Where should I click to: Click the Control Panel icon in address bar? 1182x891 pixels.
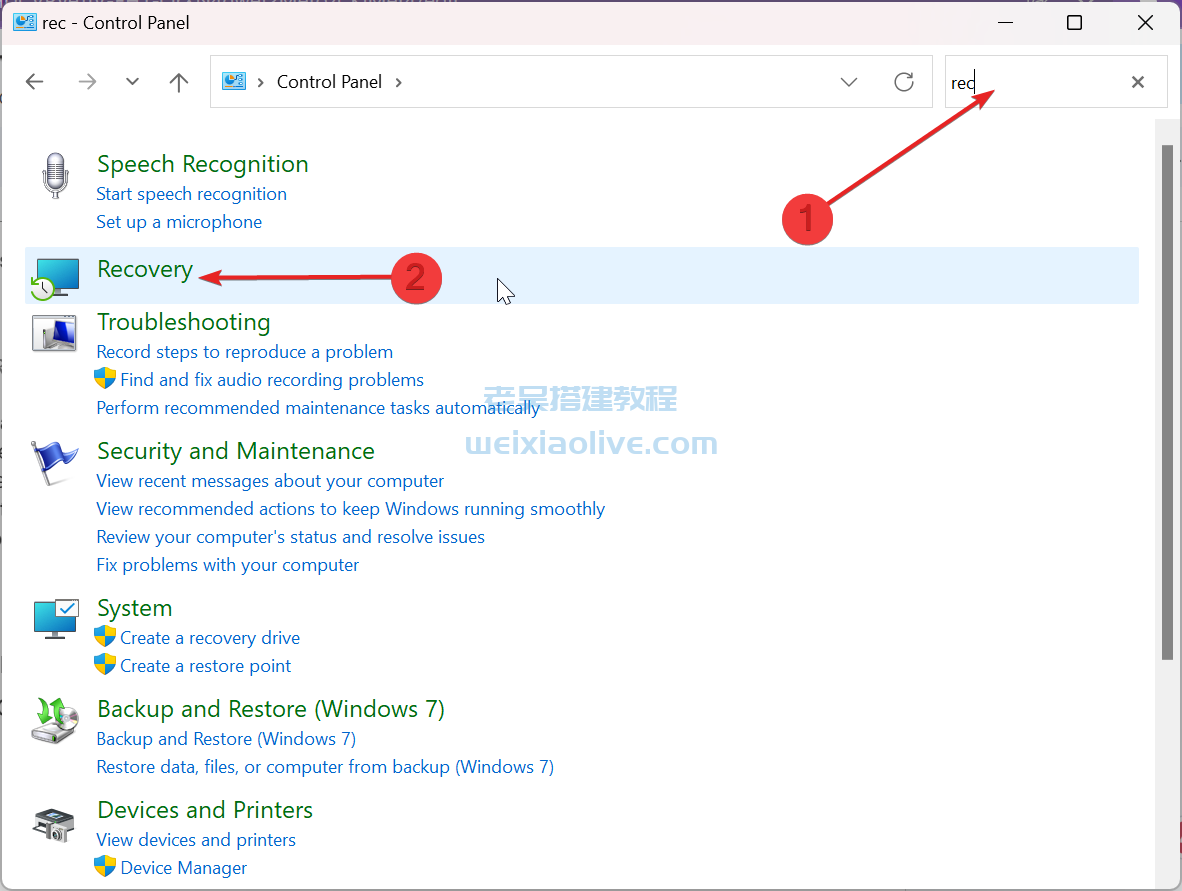234,82
